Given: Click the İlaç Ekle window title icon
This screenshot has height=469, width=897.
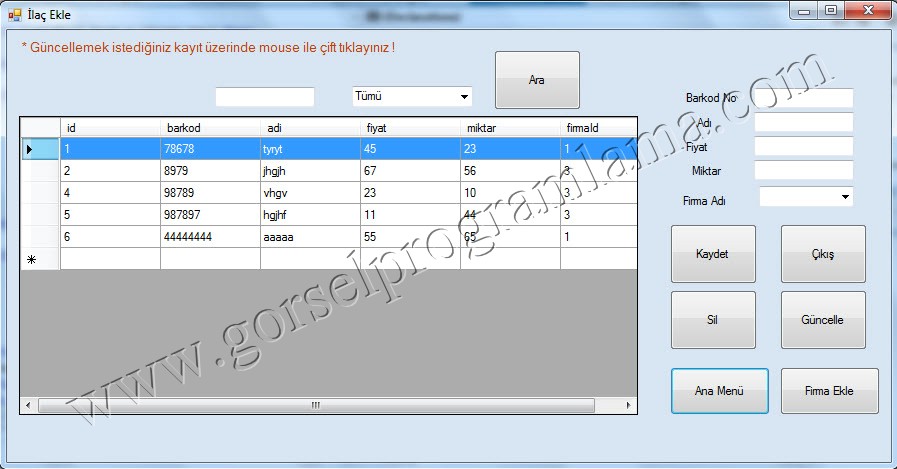Looking at the screenshot, I should point(14,15).
